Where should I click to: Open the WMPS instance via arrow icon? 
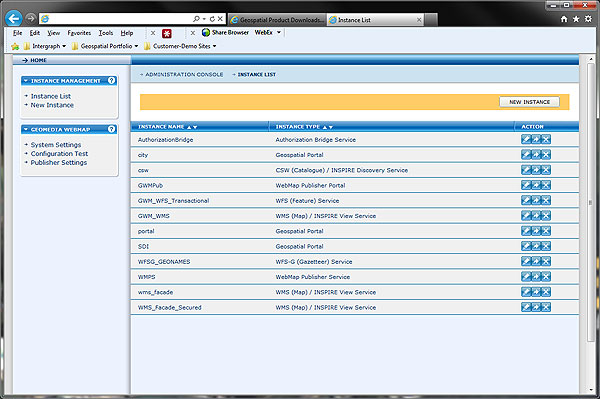pos(536,277)
